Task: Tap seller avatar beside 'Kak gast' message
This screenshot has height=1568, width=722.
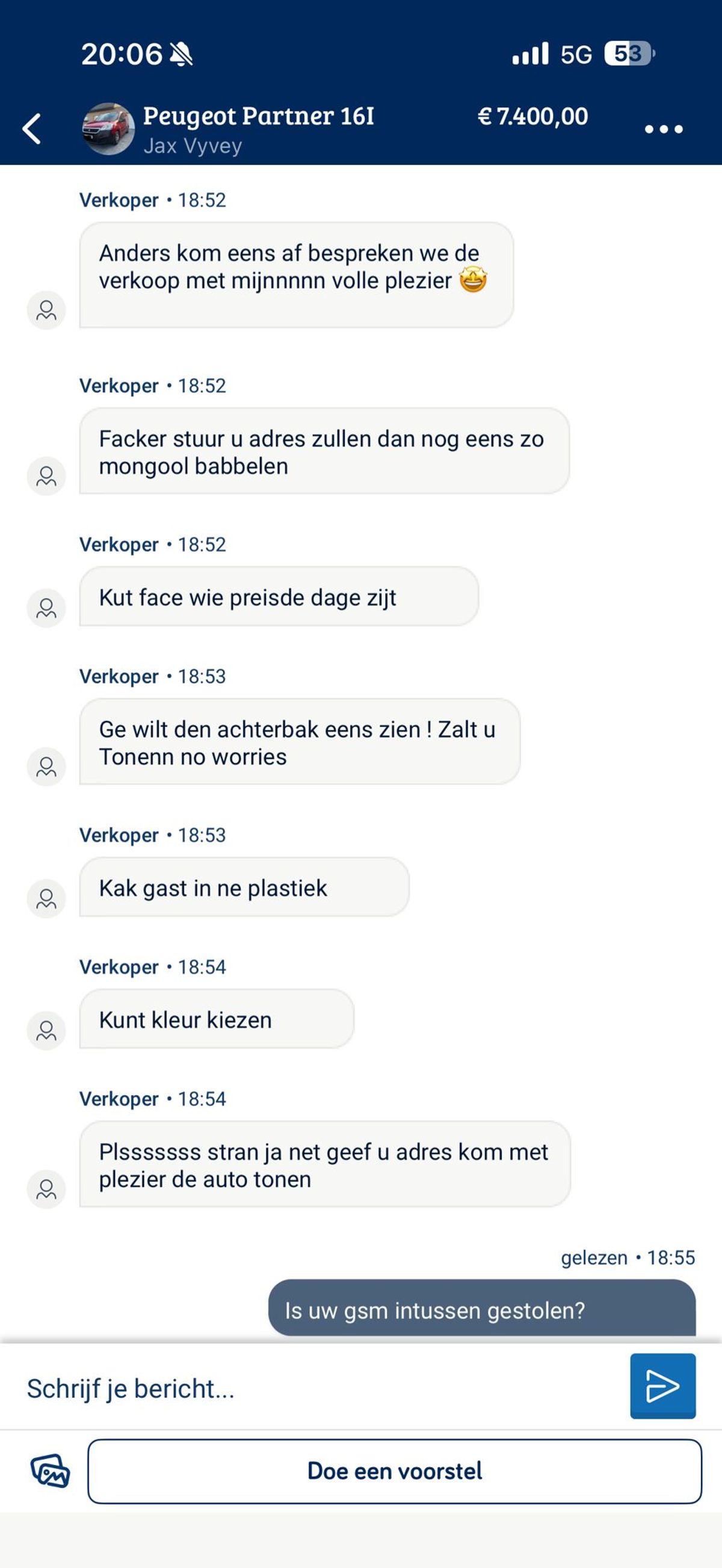Action: tap(46, 898)
